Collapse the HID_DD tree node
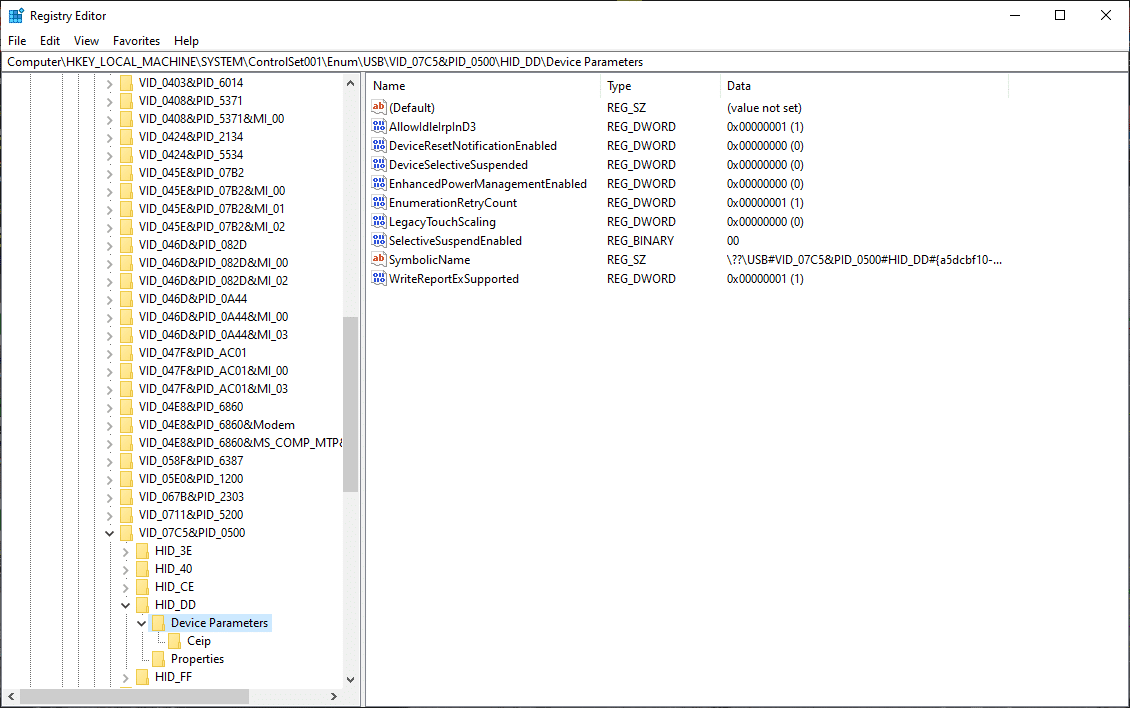 (x=126, y=605)
